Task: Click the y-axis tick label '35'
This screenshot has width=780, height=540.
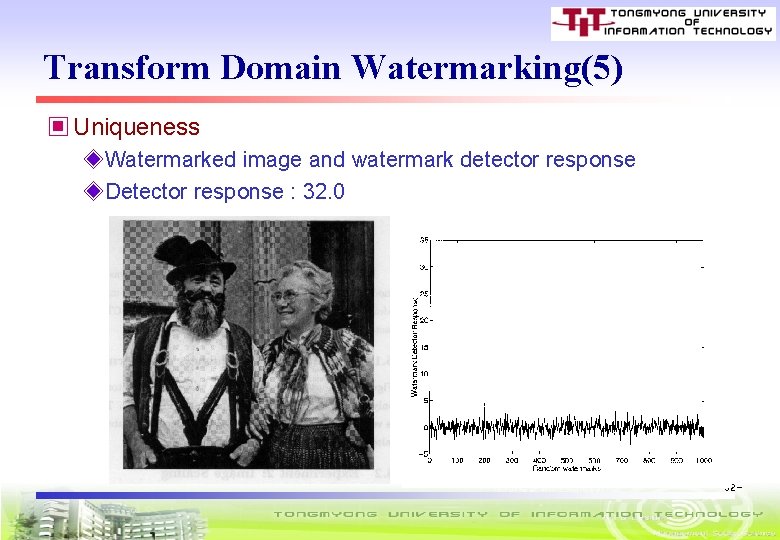Action: [x=423, y=240]
